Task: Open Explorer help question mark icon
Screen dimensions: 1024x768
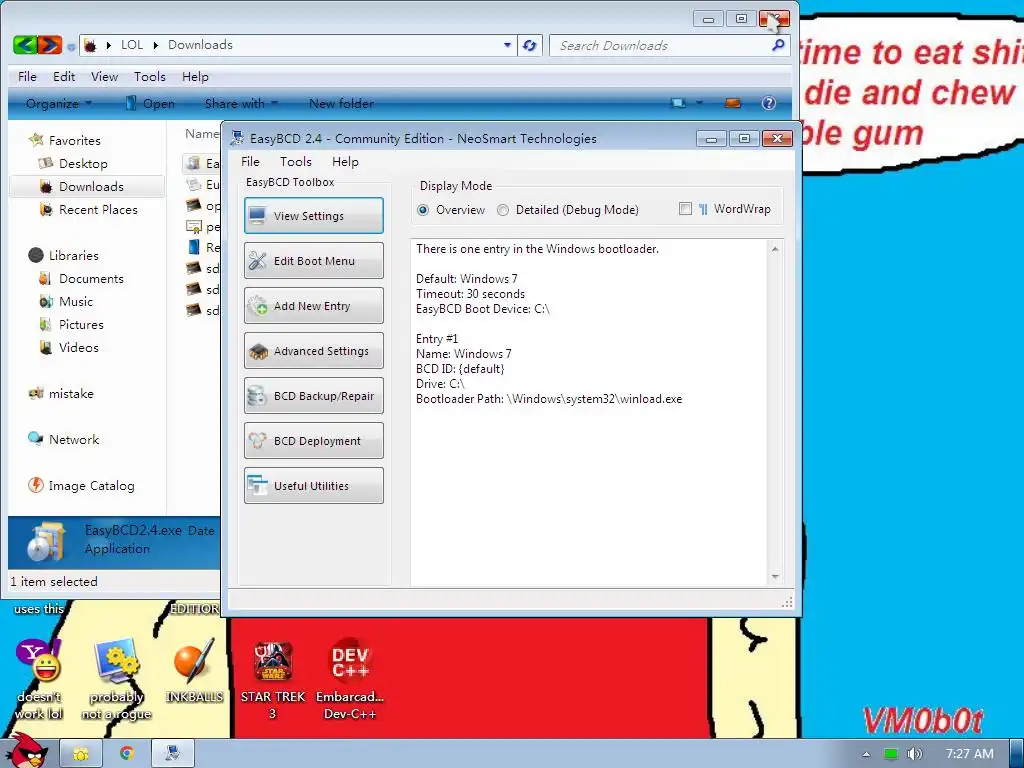Action: point(769,103)
